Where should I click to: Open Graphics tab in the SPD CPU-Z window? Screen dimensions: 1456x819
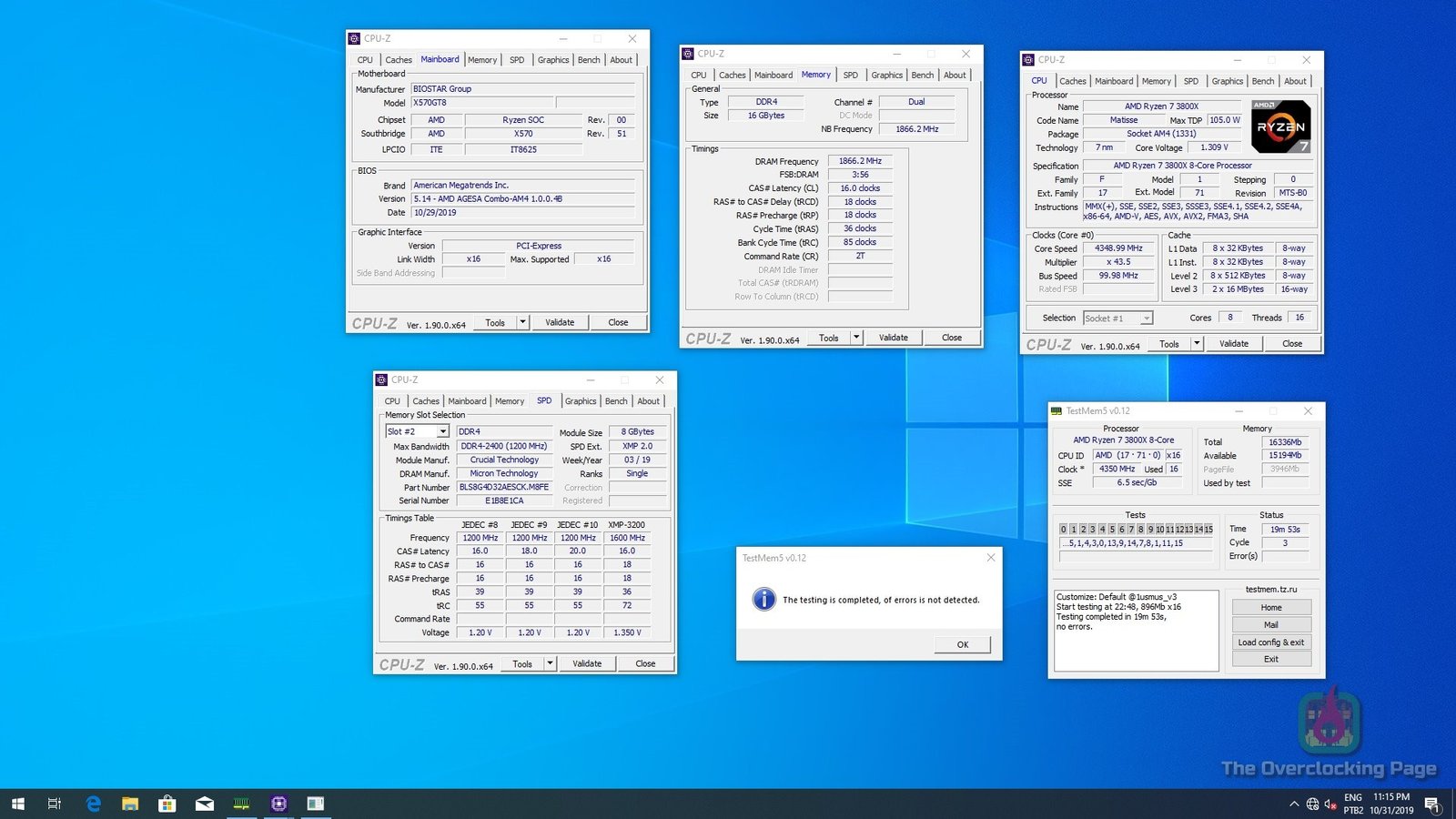click(581, 401)
